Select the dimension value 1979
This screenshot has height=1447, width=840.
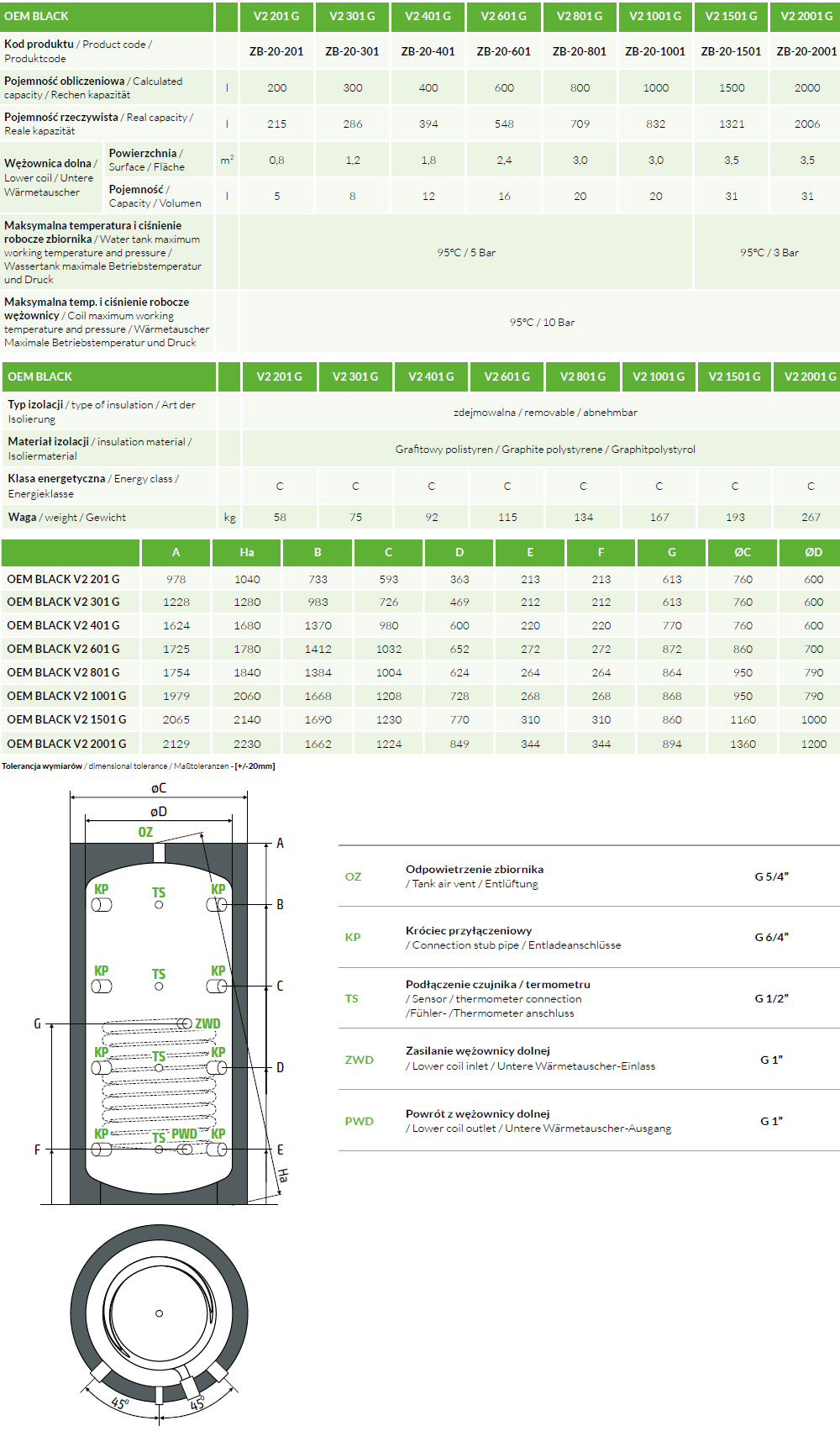(x=176, y=696)
